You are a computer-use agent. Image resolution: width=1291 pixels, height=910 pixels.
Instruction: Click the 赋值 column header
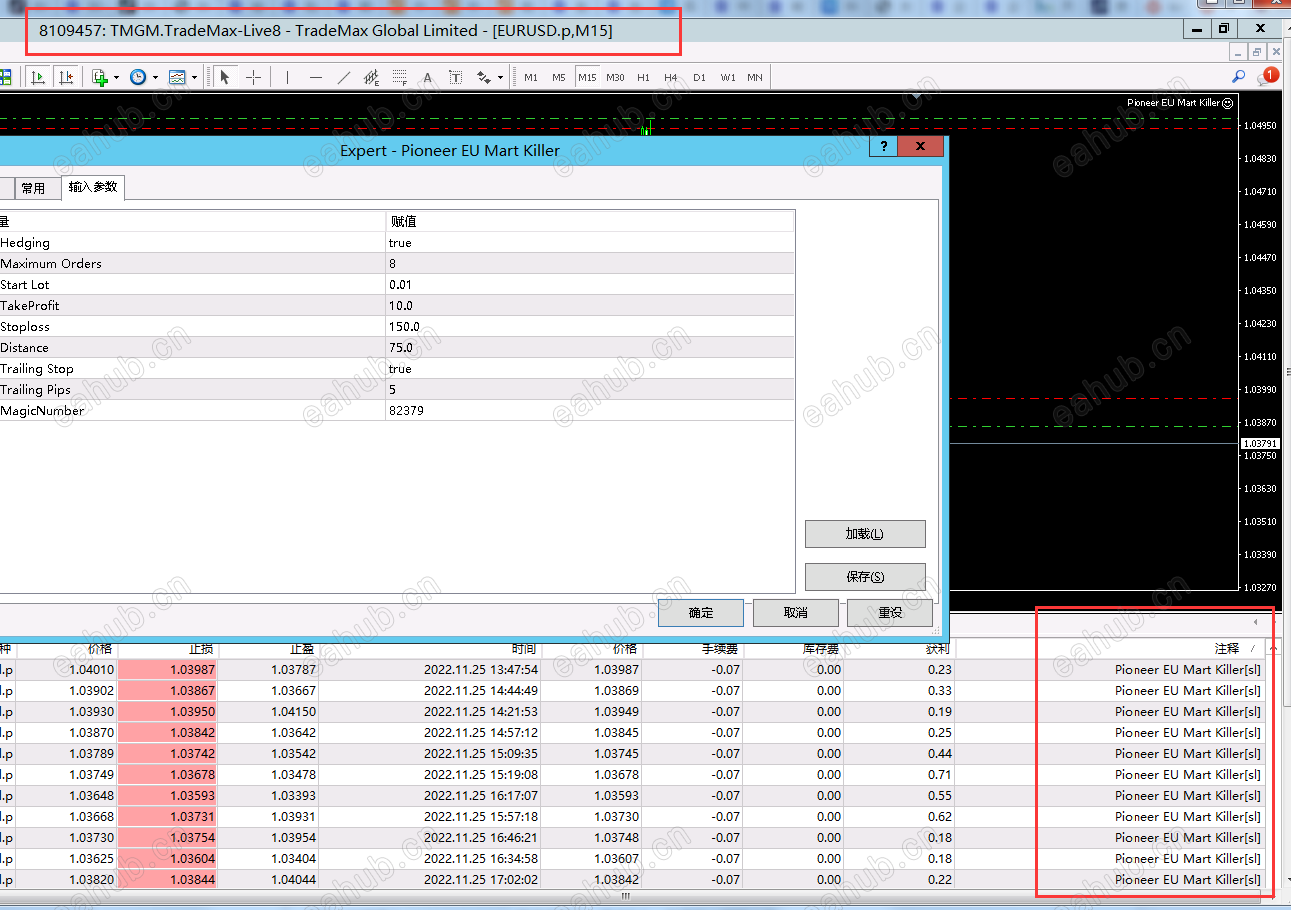[x=590, y=221]
